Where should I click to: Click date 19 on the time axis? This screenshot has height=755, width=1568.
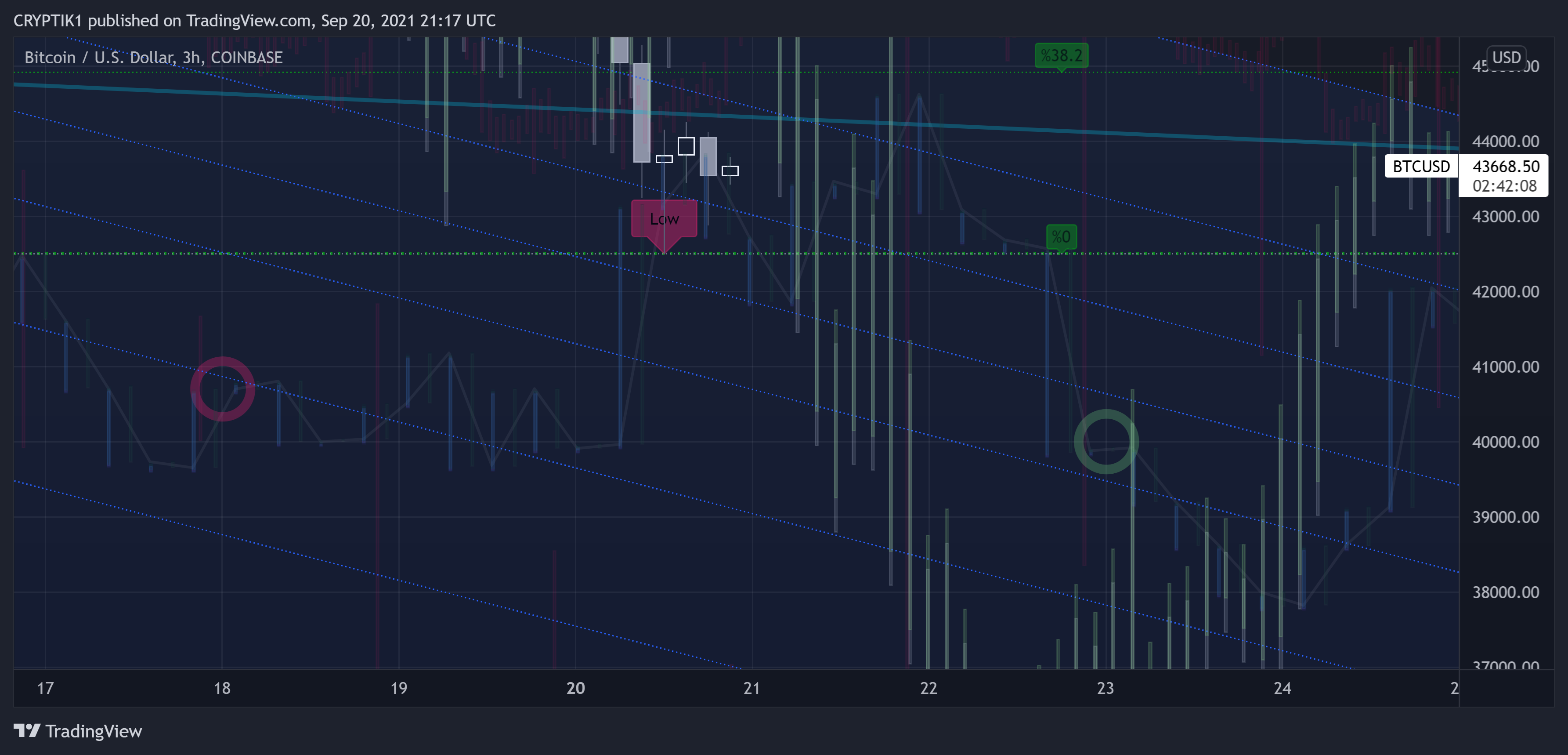399,688
